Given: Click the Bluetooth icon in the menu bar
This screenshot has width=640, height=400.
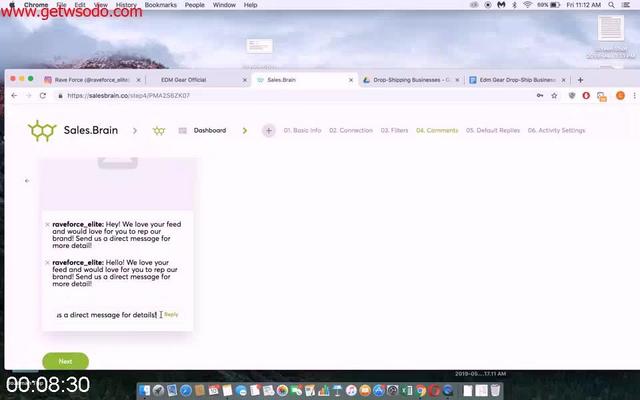Looking at the screenshot, I should (514, 5).
